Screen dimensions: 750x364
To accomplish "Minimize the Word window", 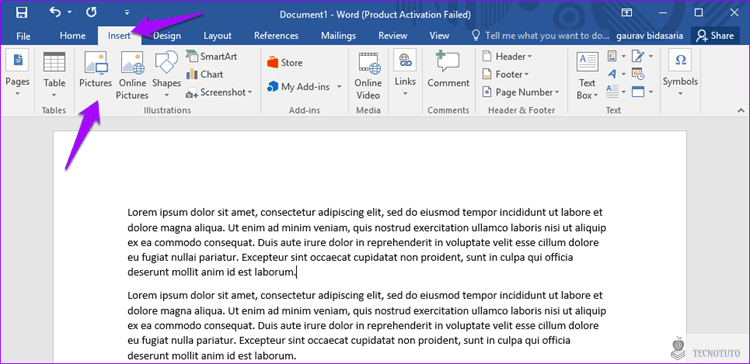I will (x=662, y=13).
